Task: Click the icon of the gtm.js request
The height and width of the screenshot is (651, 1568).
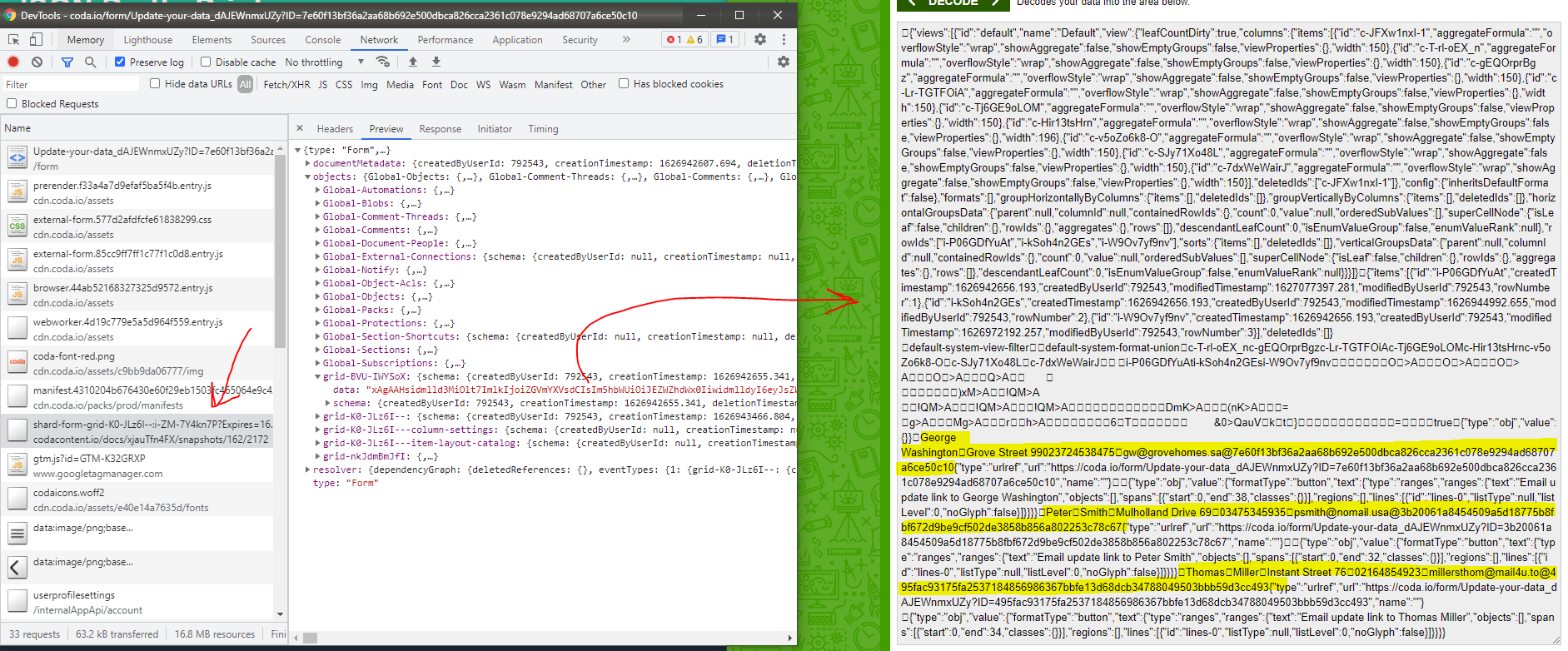Action: [x=17, y=465]
